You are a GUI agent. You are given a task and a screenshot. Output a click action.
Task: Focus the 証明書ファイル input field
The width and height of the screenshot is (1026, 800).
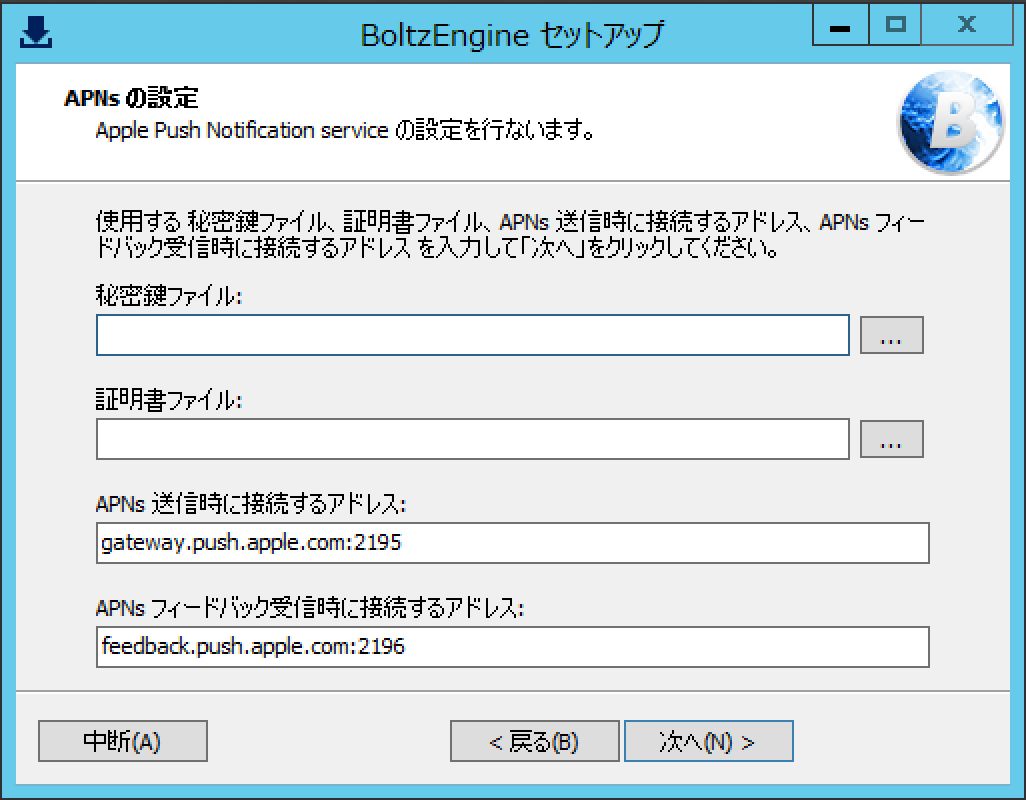pos(472,439)
